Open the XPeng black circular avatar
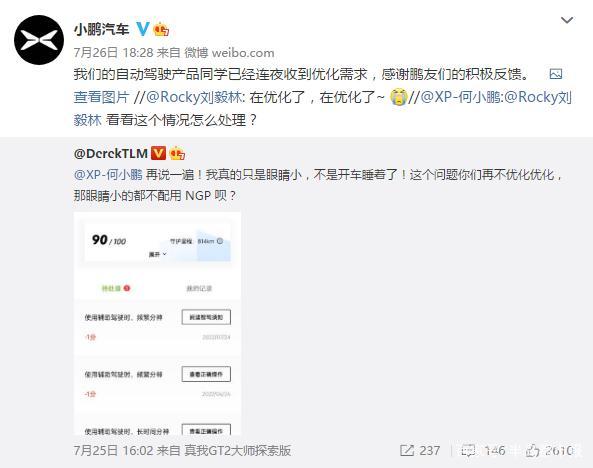Image resolution: width=593 pixels, height=468 pixels. 39,40
